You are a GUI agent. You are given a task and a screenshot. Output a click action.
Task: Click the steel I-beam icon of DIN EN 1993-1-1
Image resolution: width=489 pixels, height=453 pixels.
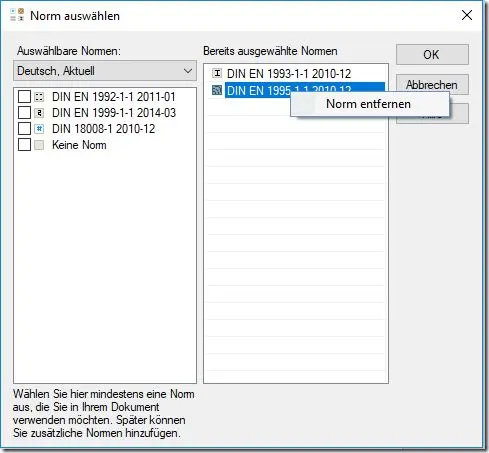(x=217, y=73)
